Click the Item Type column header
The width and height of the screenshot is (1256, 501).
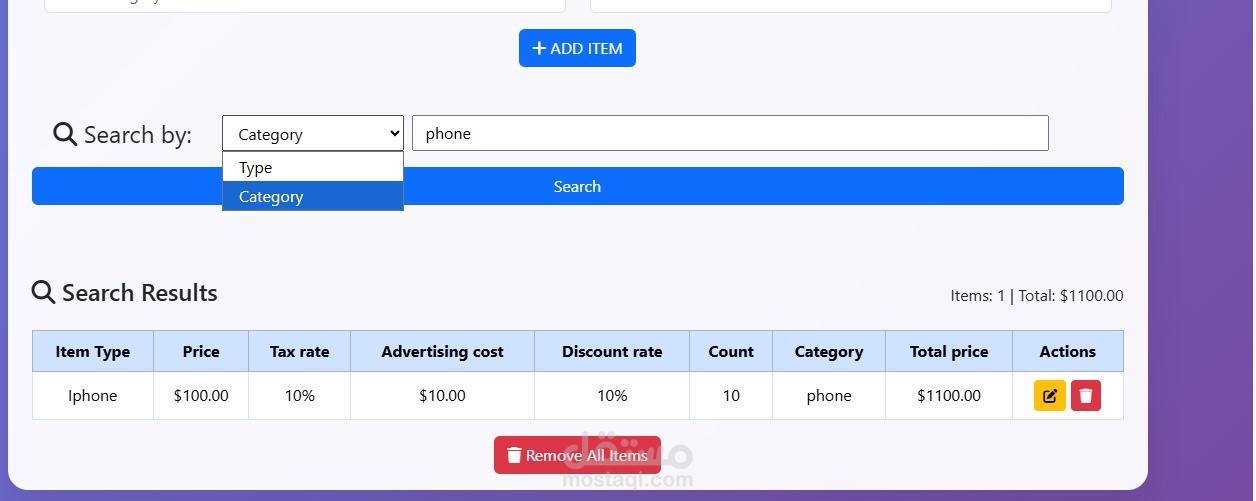point(93,351)
